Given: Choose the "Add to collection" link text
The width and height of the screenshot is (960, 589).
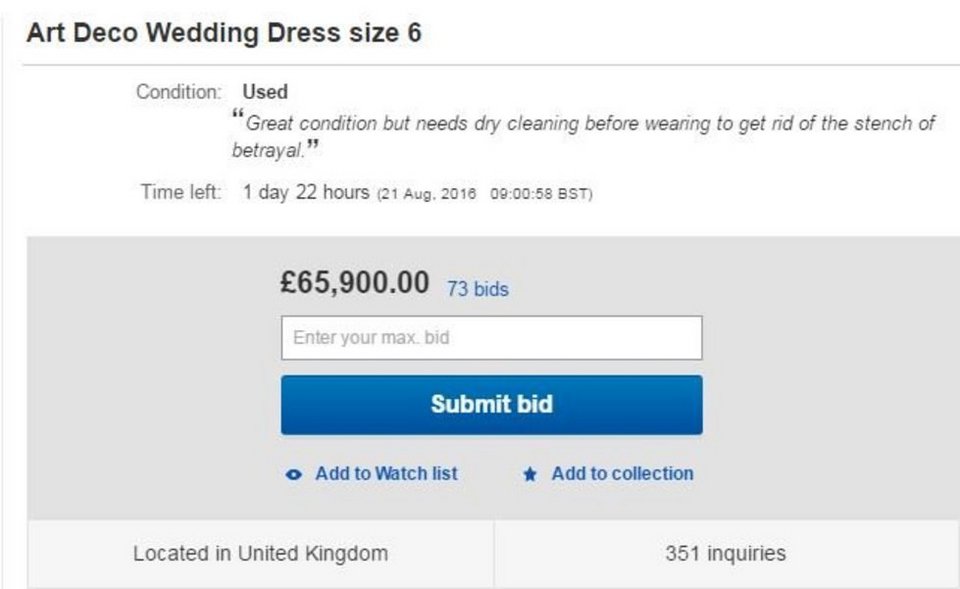Looking at the screenshot, I should pos(622,474).
